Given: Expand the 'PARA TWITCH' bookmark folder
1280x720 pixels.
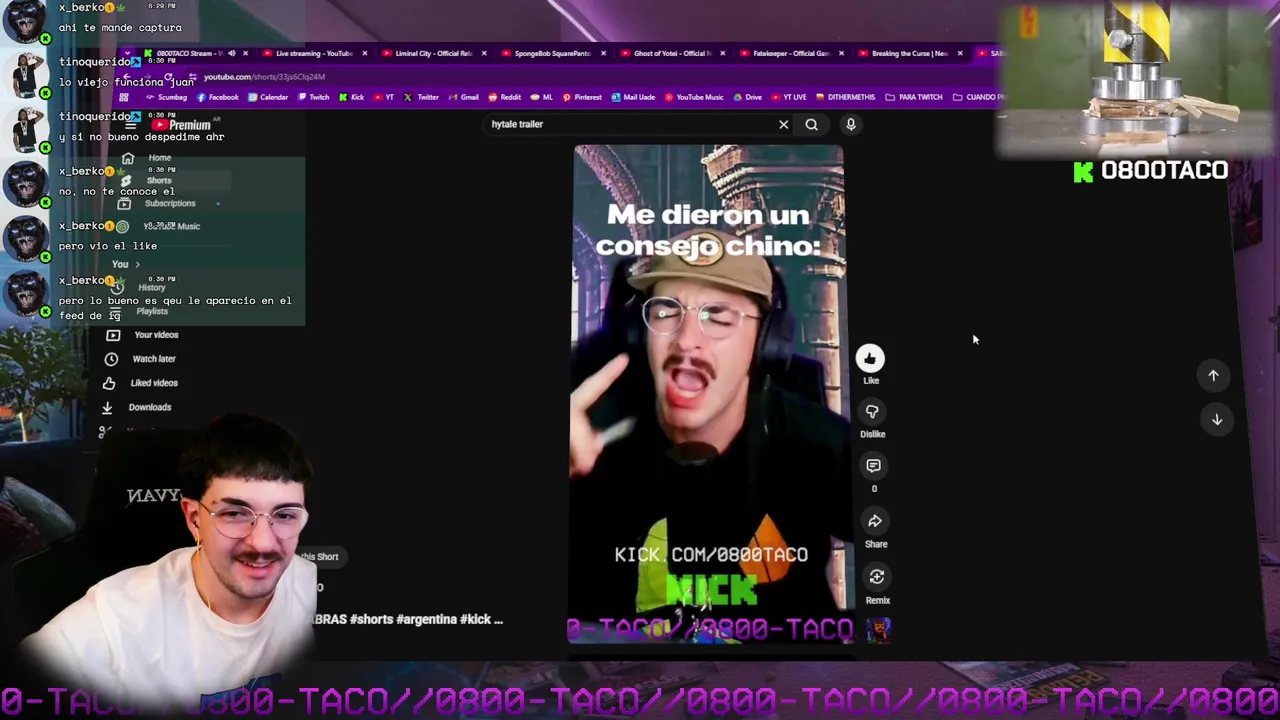Looking at the screenshot, I should [914, 97].
